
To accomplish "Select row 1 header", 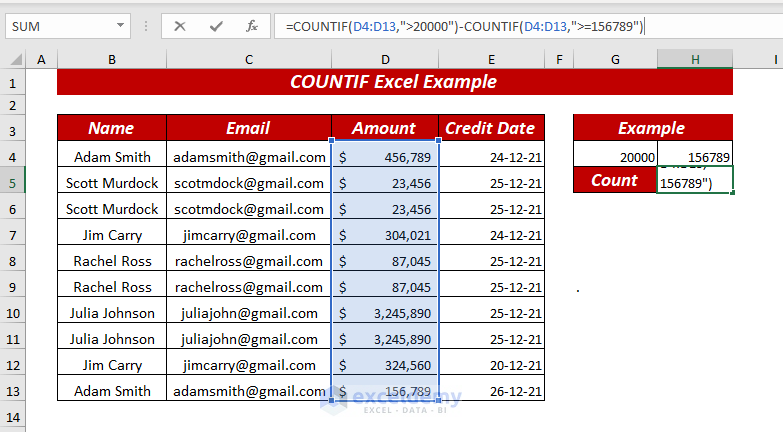I will [12, 82].
